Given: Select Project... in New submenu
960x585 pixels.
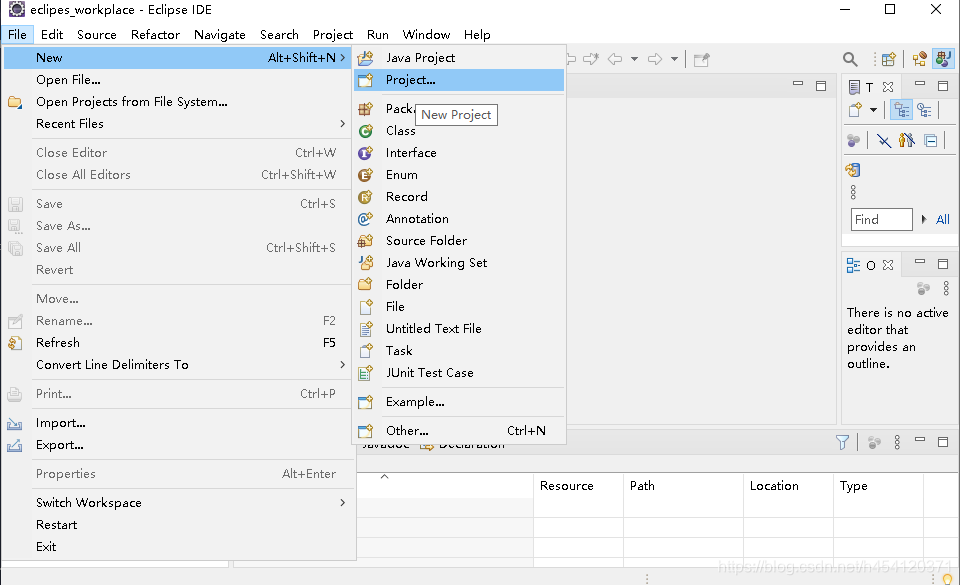Looking at the screenshot, I should click(459, 80).
